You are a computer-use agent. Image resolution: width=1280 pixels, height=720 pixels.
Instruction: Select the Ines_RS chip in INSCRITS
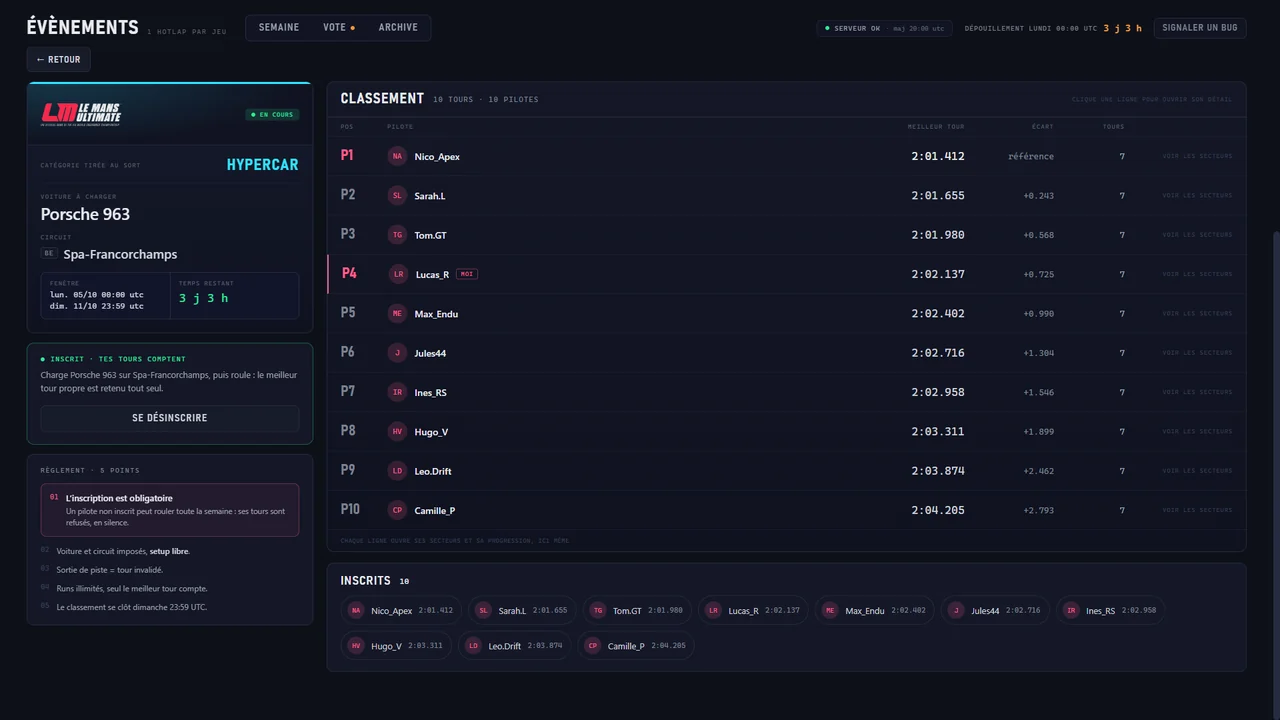pyautogui.click(x=1111, y=611)
